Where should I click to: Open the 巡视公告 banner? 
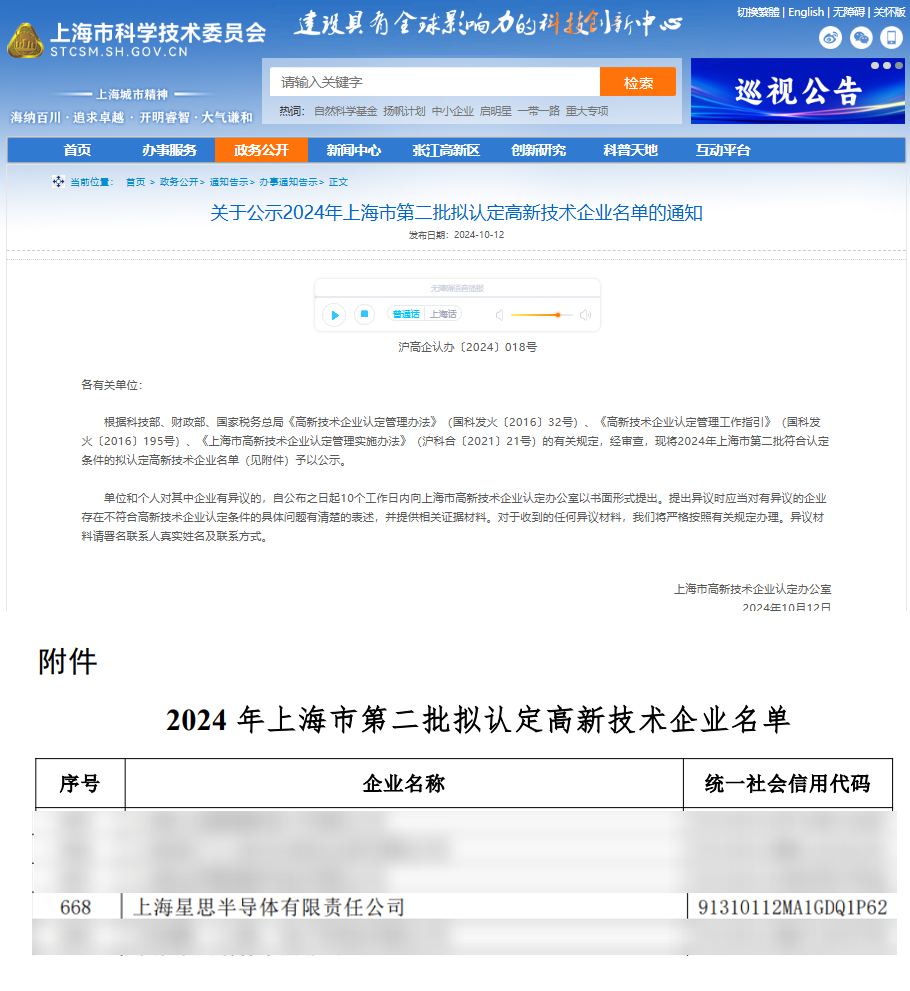[x=797, y=91]
